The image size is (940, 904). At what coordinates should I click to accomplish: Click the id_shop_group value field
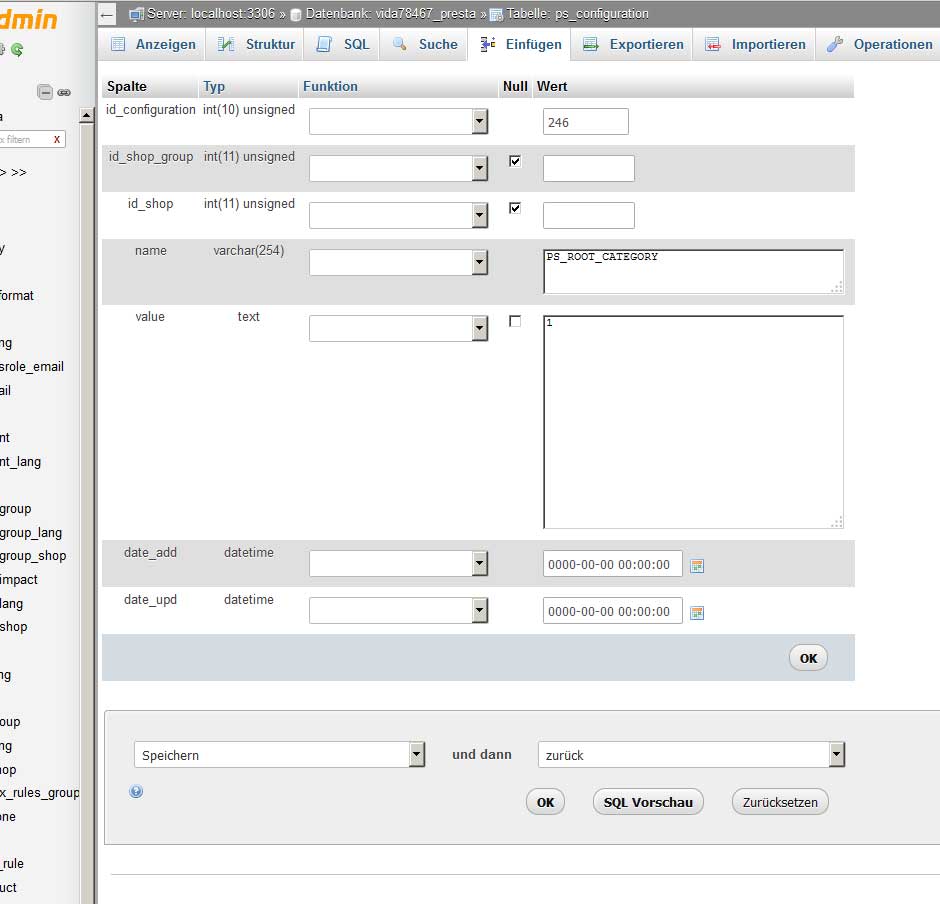589,168
